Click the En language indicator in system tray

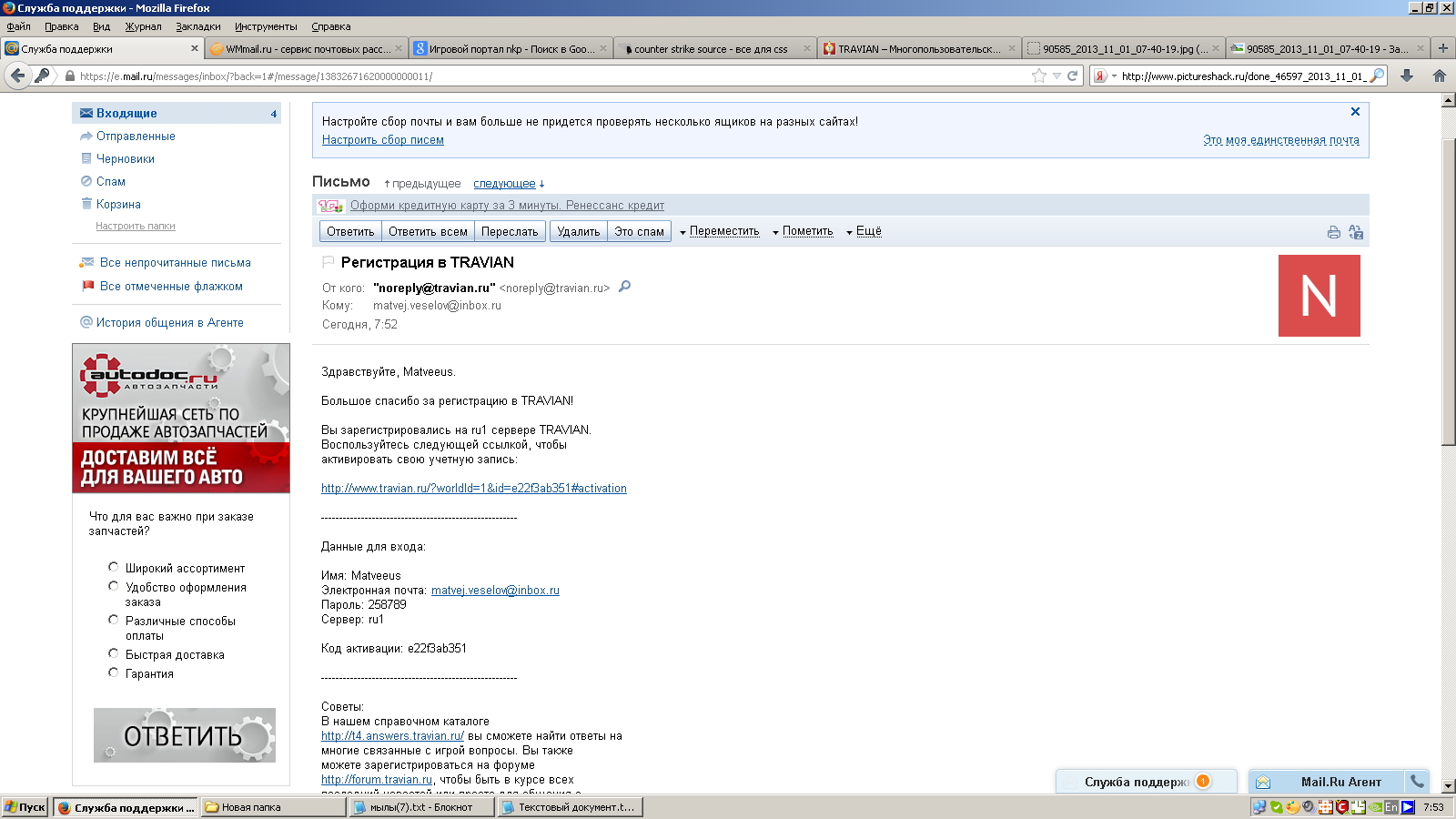[1391, 807]
